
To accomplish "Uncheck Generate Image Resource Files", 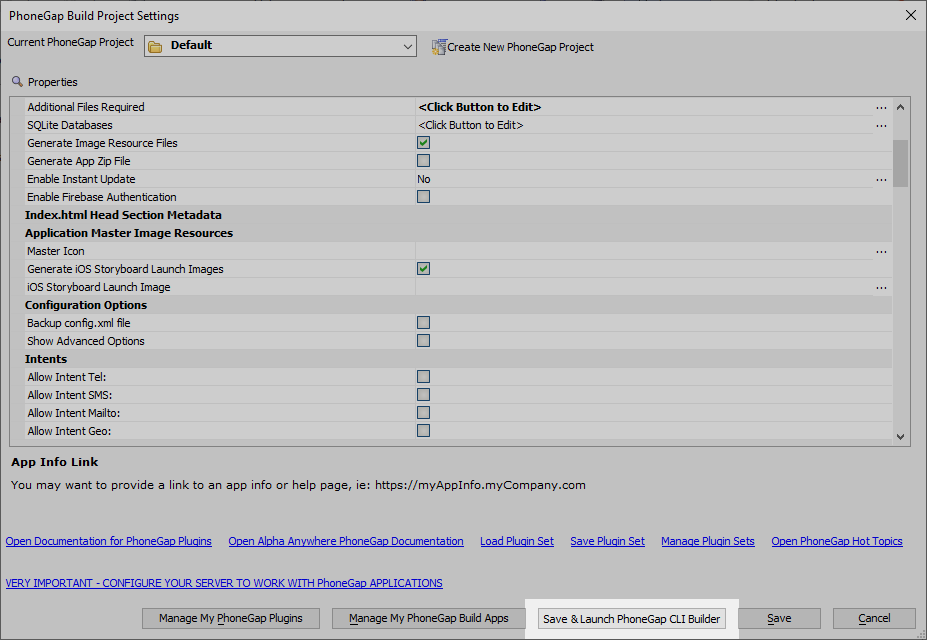I will pyautogui.click(x=423, y=142).
